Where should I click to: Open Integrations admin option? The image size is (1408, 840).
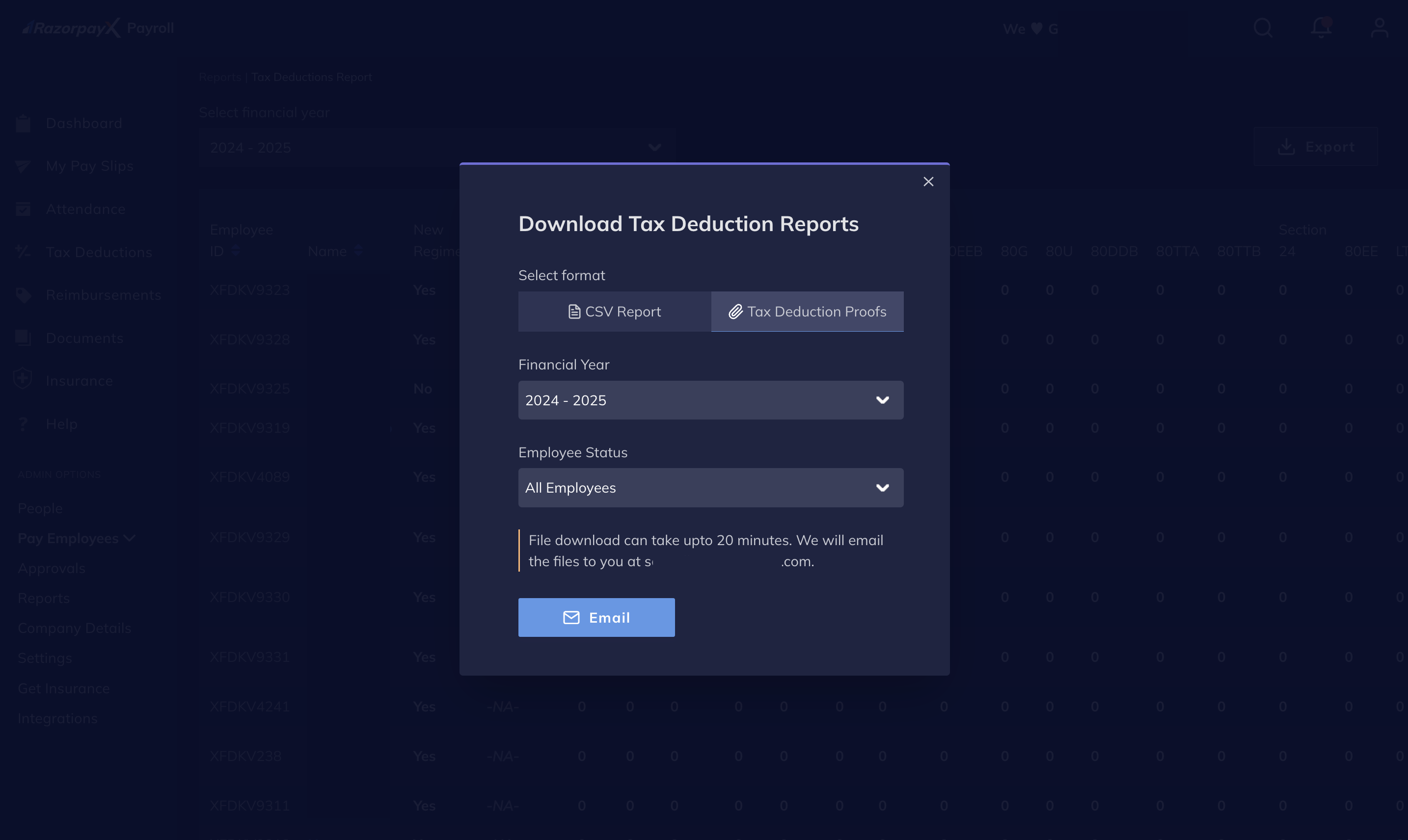pyautogui.click(x=57, y=718)
